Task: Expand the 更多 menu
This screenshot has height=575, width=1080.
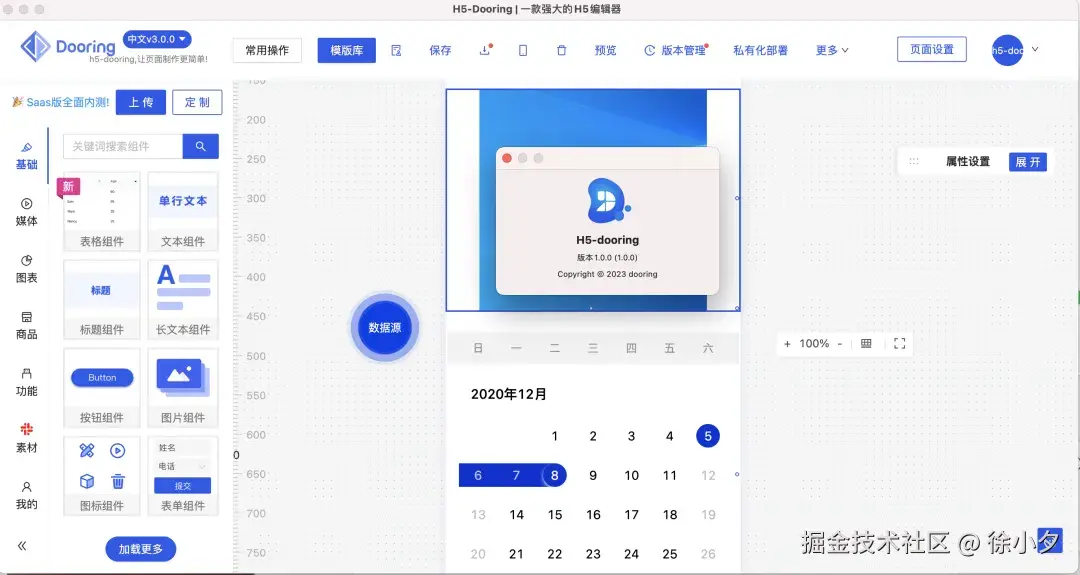Action: [x=832, y=50]
